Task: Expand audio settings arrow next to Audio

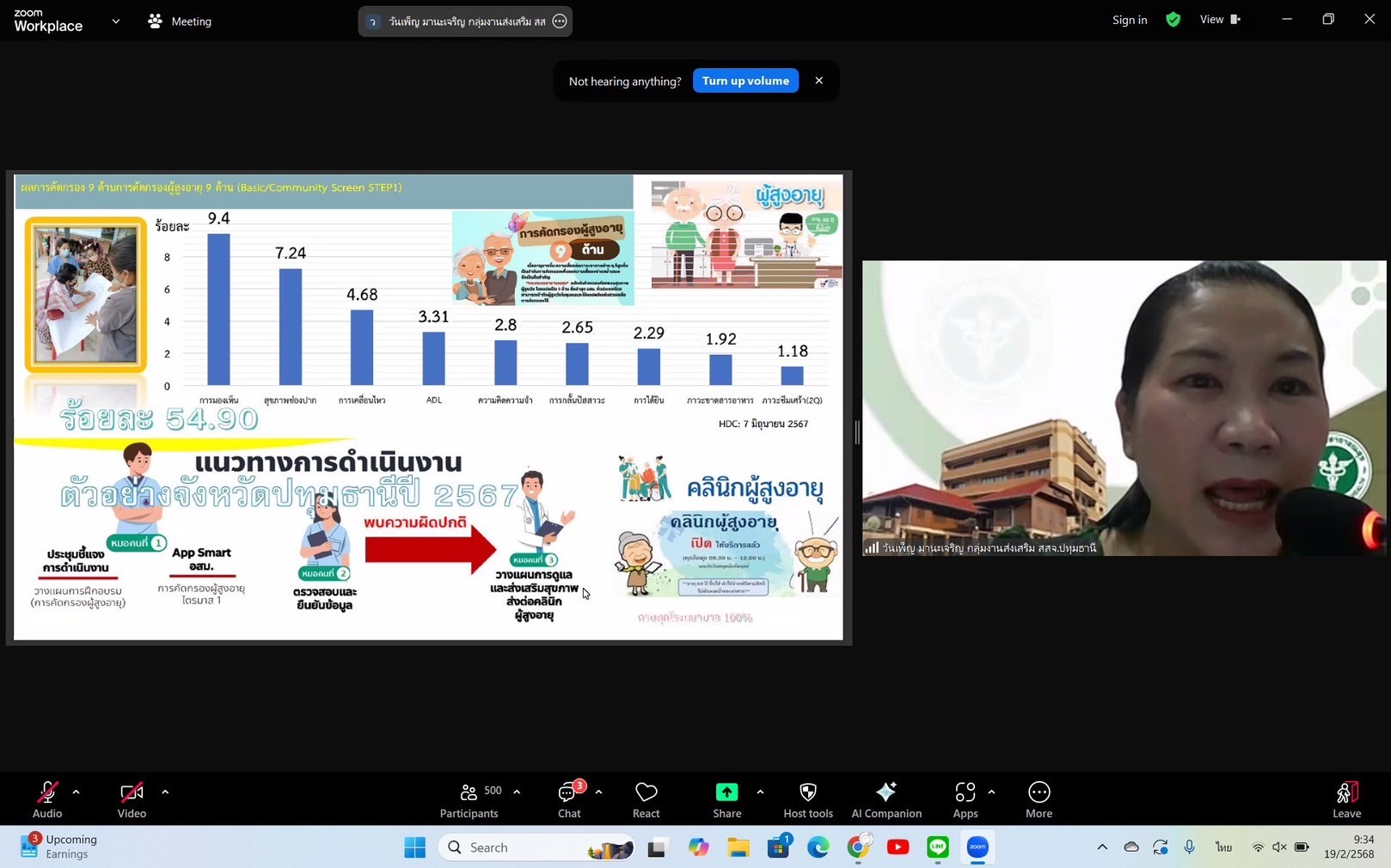Action: pos(77,792)
